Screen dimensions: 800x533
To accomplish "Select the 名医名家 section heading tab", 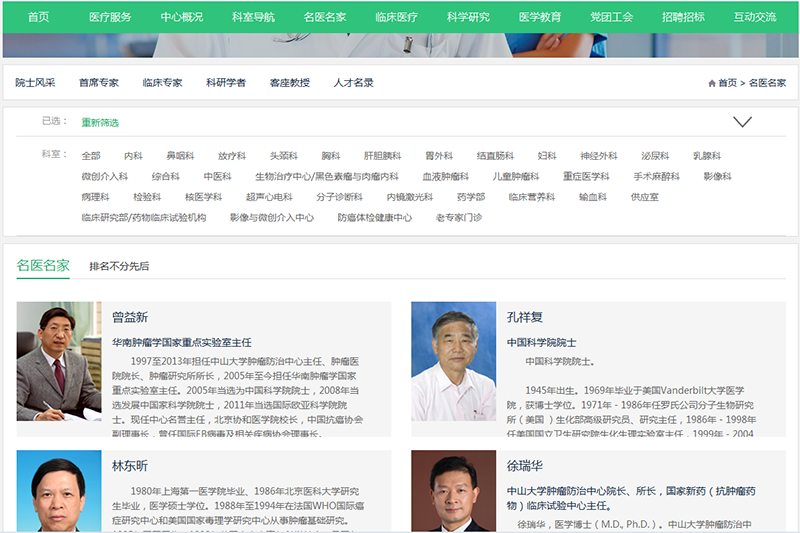I will [x=43, y=266].
